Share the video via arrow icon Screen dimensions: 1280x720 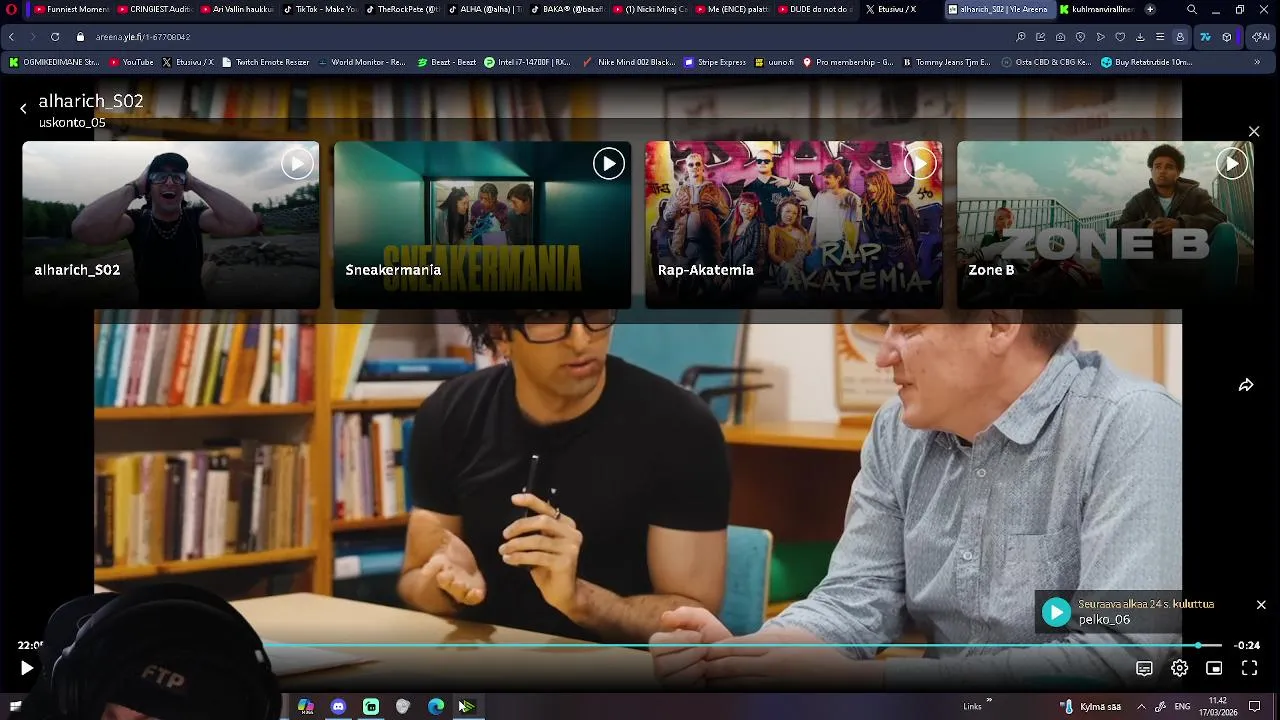tap(1246, 385)
